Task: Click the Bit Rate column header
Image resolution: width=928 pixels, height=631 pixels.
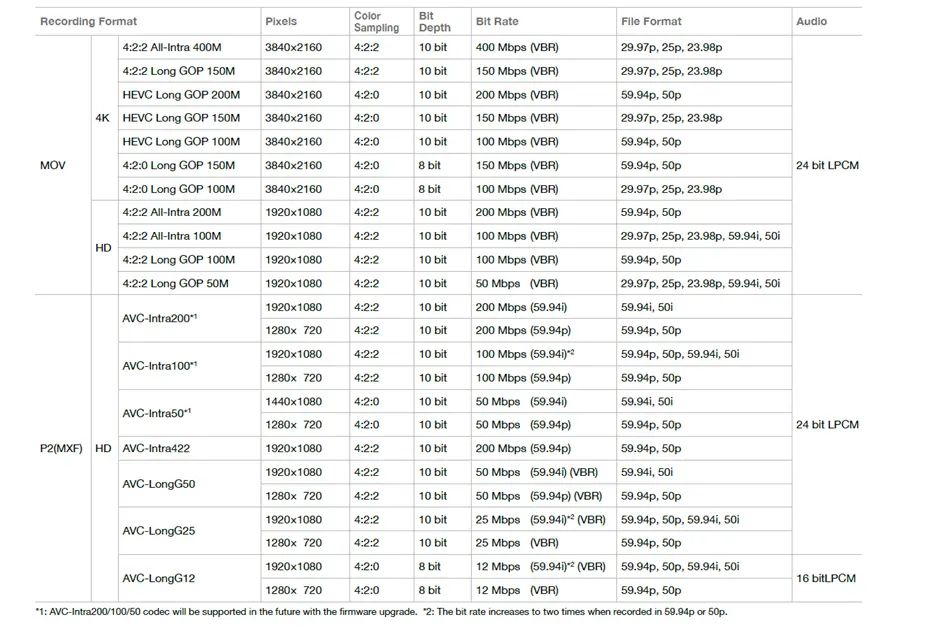Action: click(x=496, y=21)
